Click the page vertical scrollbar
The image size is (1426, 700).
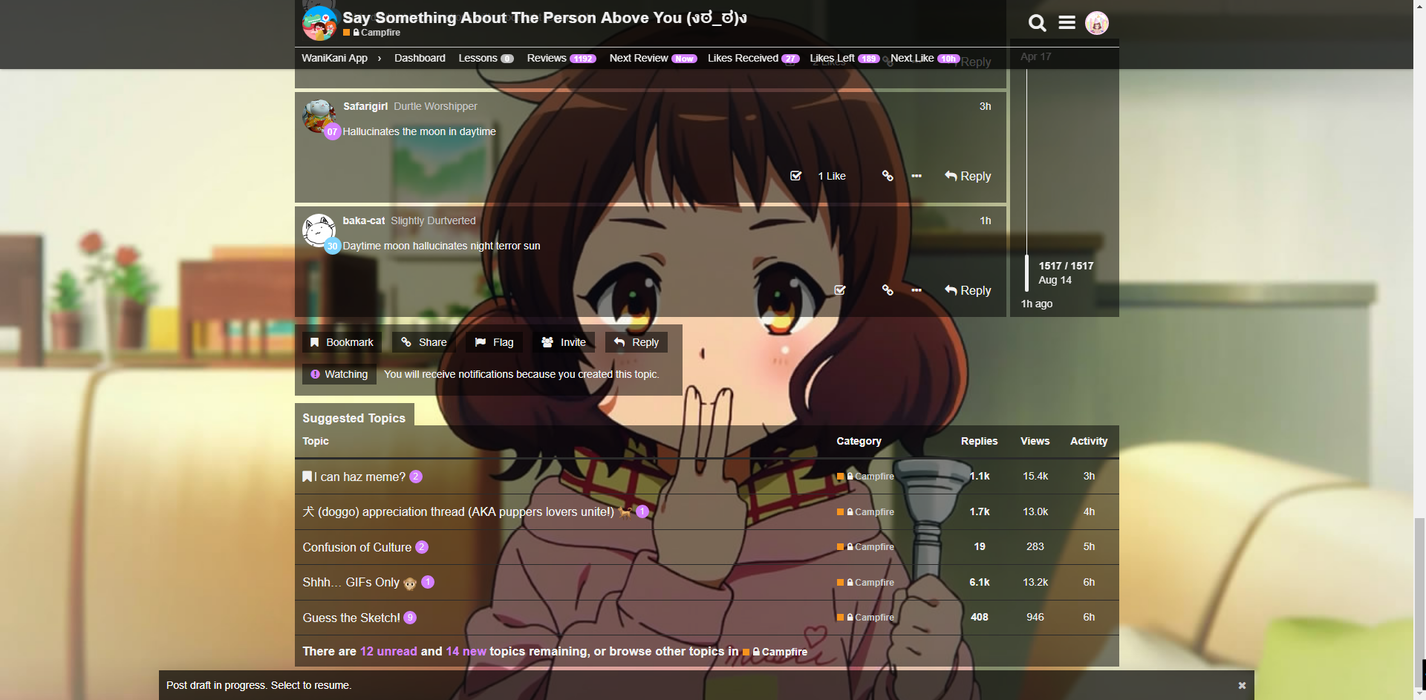[1419, 603]
